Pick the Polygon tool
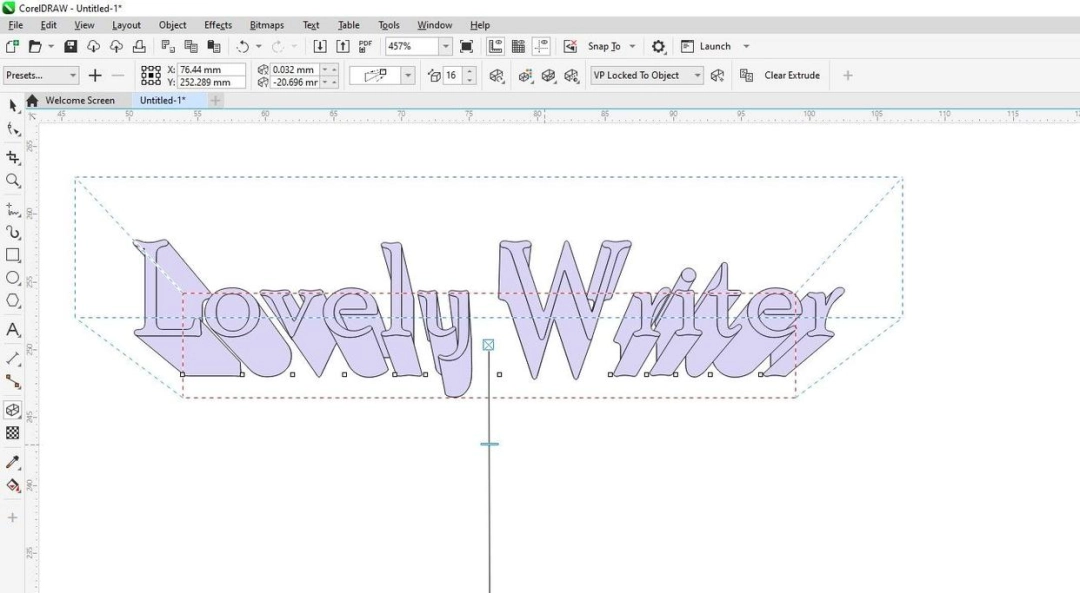This screenshot has width=1080, height=593. (x=12, y=301)
